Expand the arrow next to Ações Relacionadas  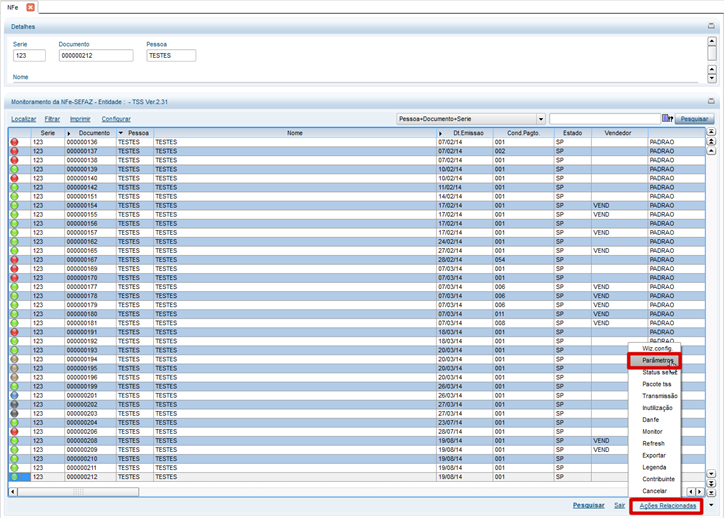712,505
